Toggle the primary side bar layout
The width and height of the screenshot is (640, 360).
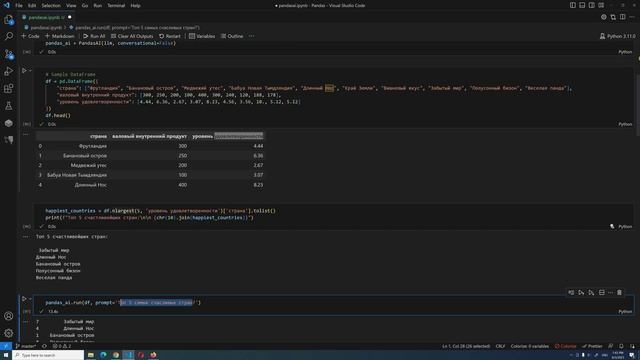tap(573, 5)
